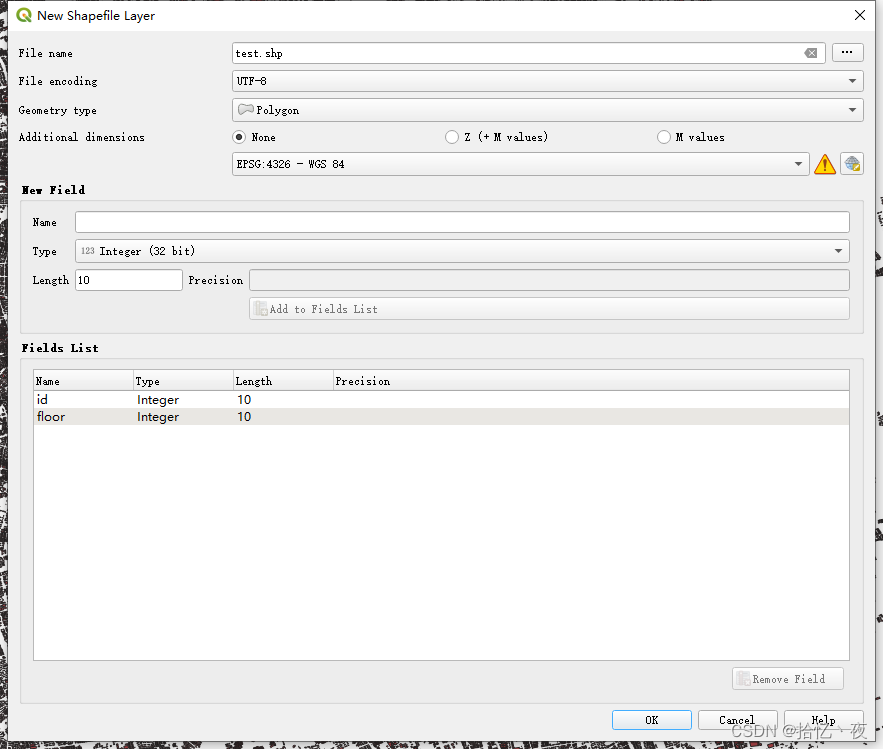Open the Select CRS globe icon

(x=851, y=163)
